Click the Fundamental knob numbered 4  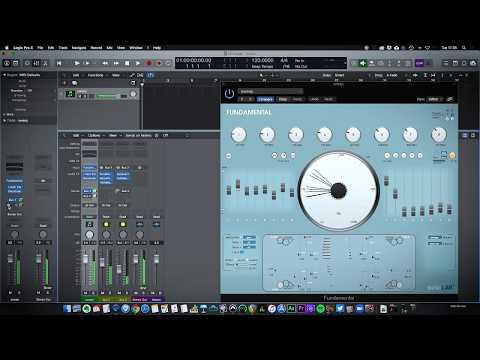coord(325,135)
